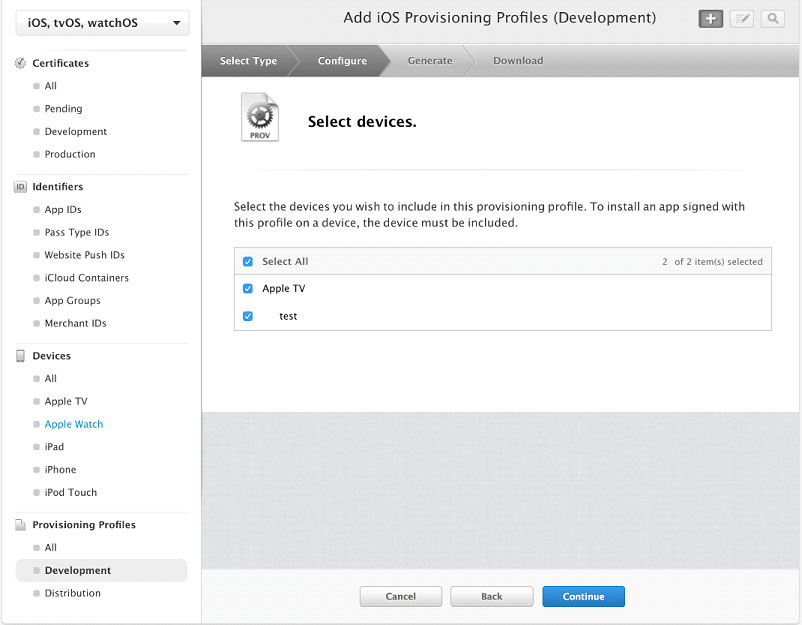Image resolution: width=802 pixels, height=625 pixels.
Task: Uncheck the Apple TV device checkbox
Action: click(248, 289)
